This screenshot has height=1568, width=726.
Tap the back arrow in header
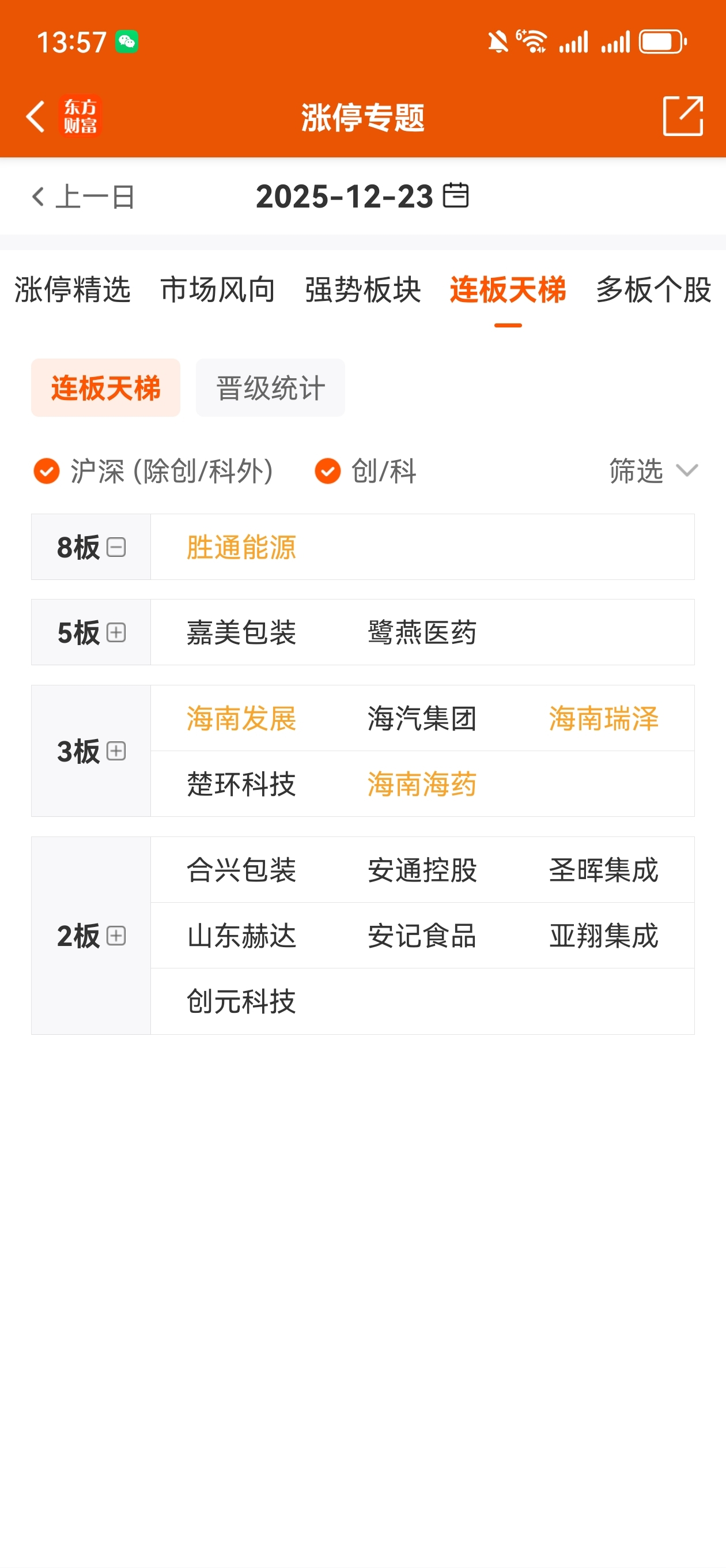(x=35, y=116)
